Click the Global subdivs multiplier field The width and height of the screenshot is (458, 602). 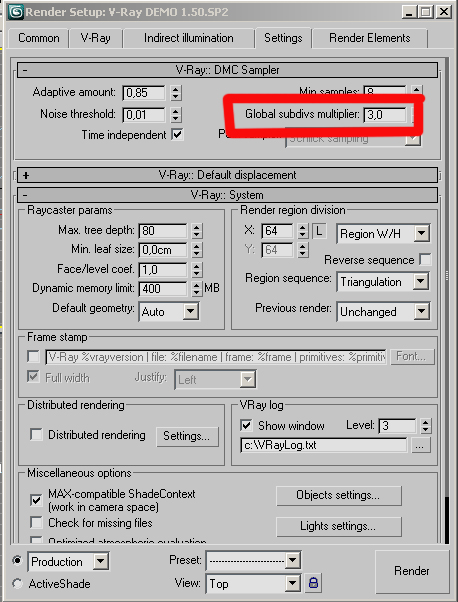[x=385, y=114]
